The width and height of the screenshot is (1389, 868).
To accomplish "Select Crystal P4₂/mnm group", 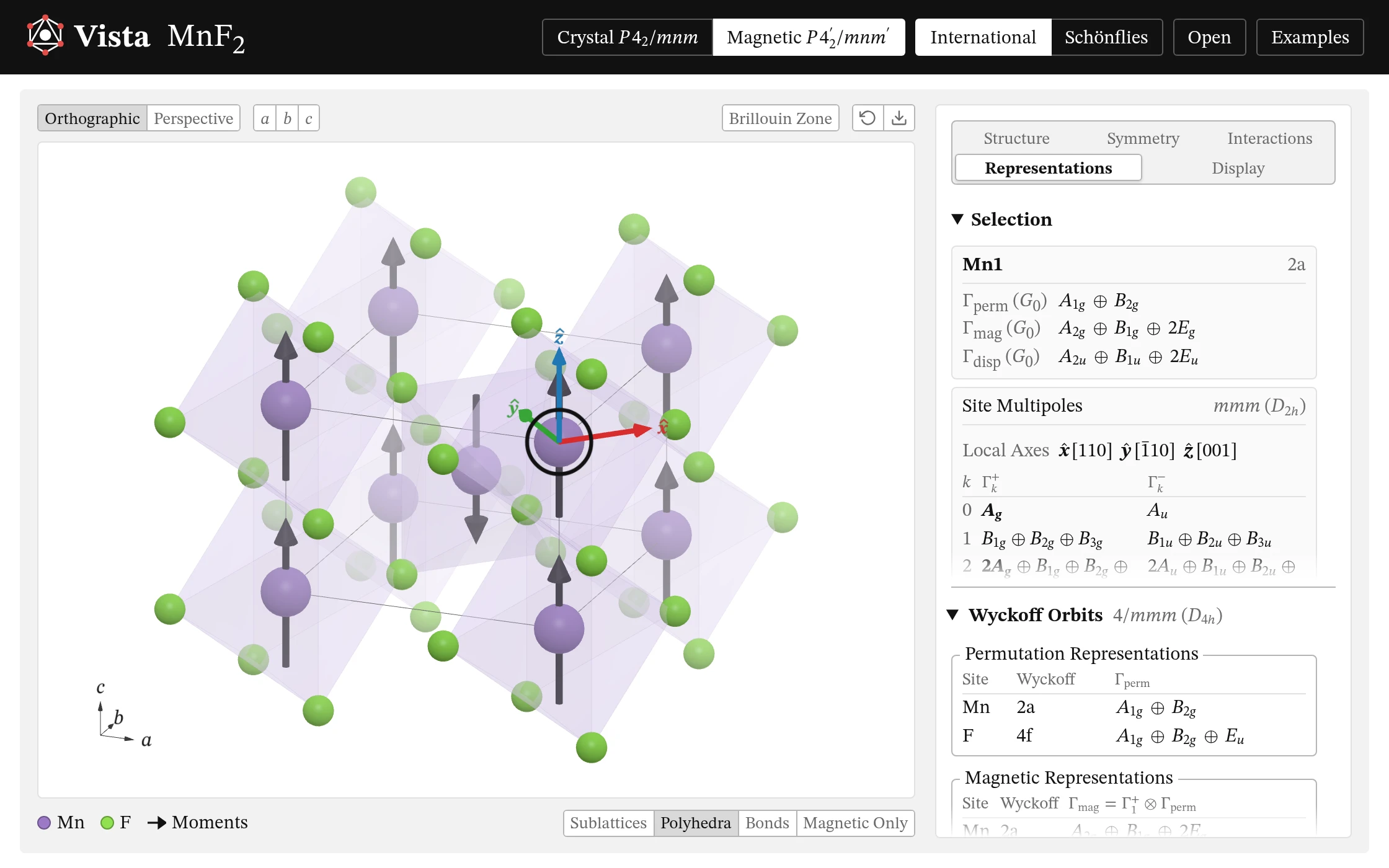I will click(x=628, y=37).
